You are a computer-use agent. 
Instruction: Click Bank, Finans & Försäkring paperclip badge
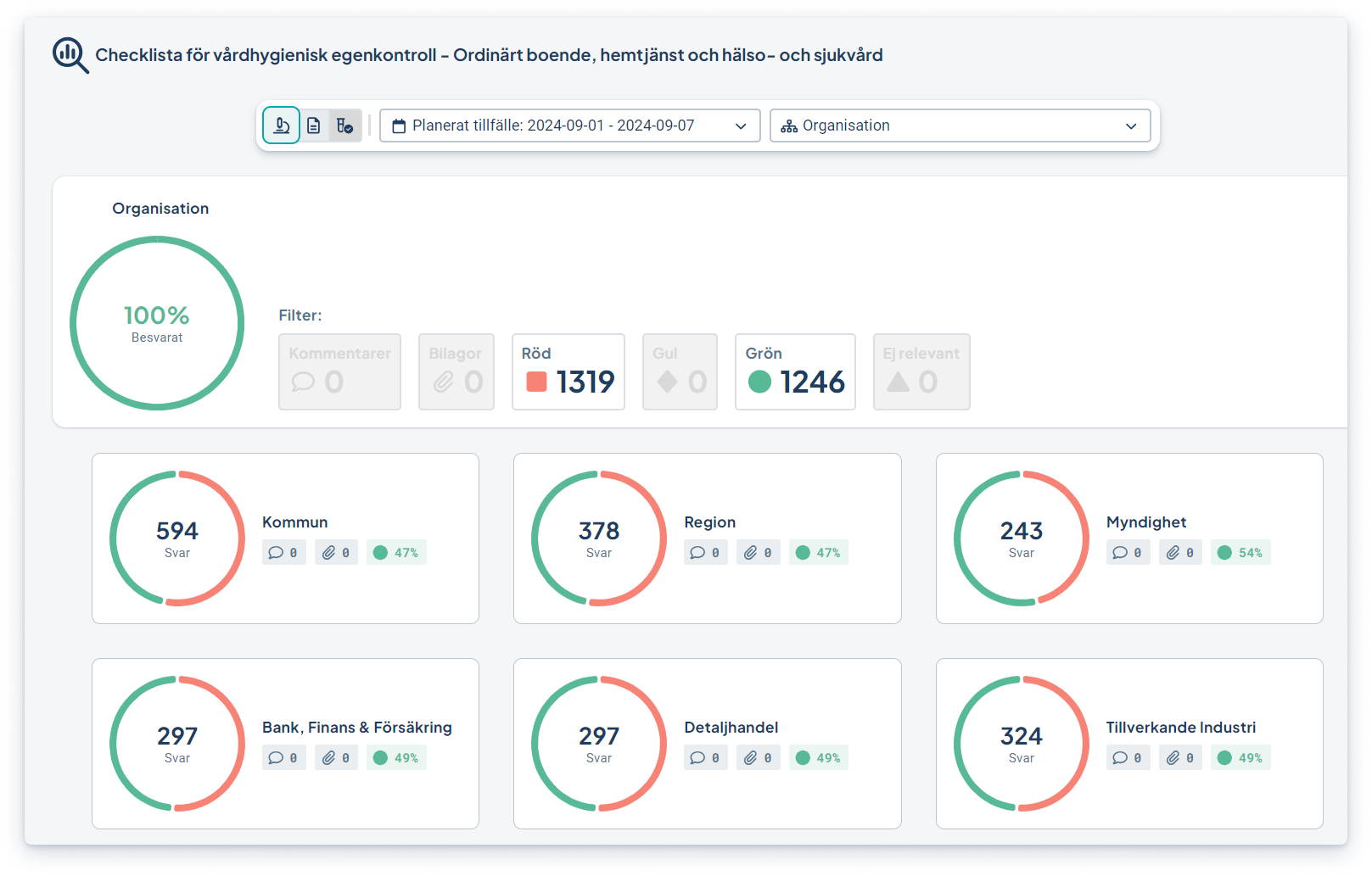337,758
